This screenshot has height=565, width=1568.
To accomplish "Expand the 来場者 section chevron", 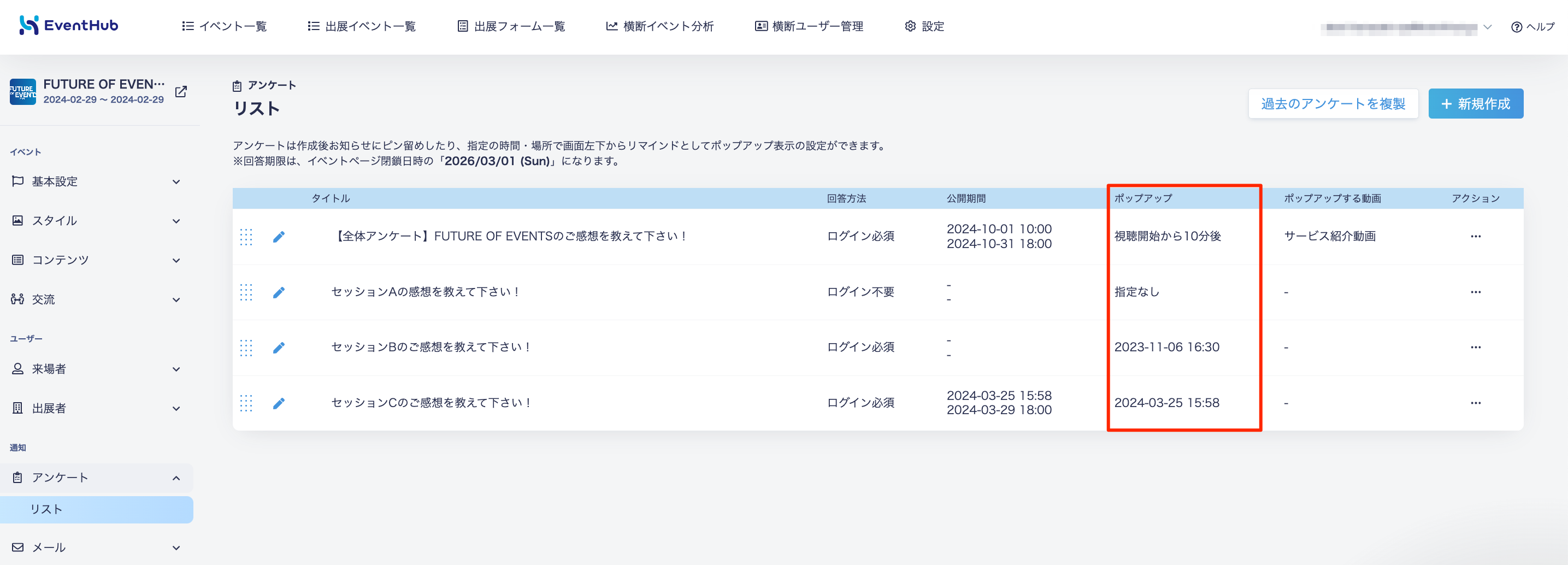I will pyautogui.click(x=176, y=369).
